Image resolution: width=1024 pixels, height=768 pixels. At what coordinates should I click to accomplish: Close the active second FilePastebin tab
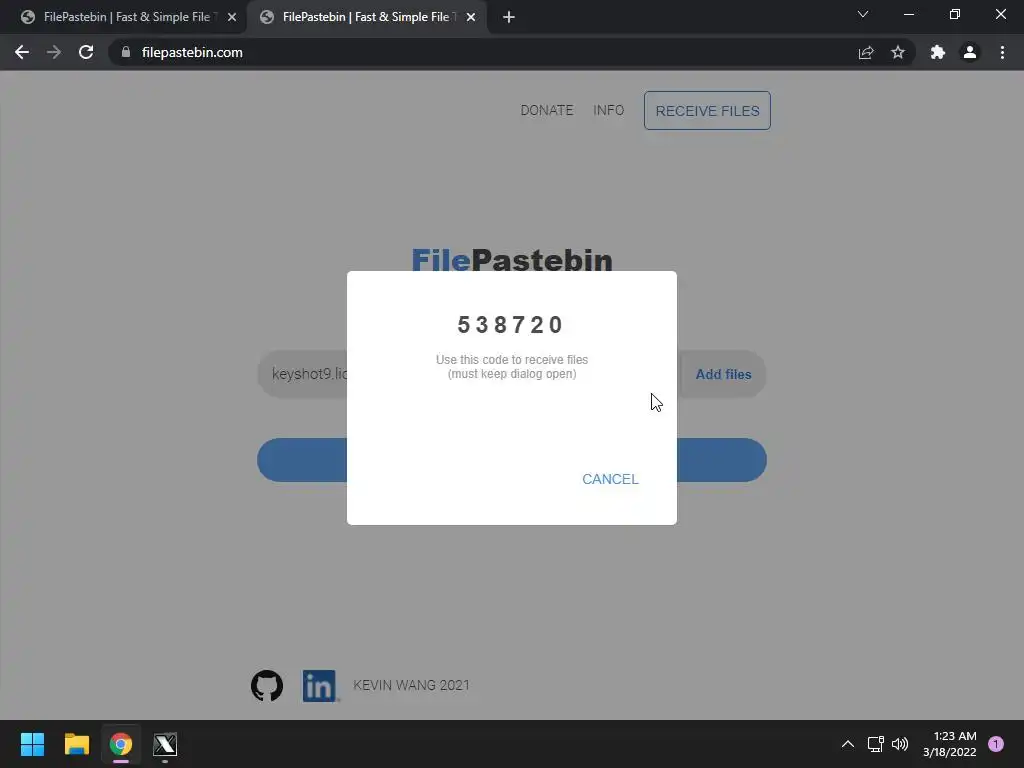(471, 17)
